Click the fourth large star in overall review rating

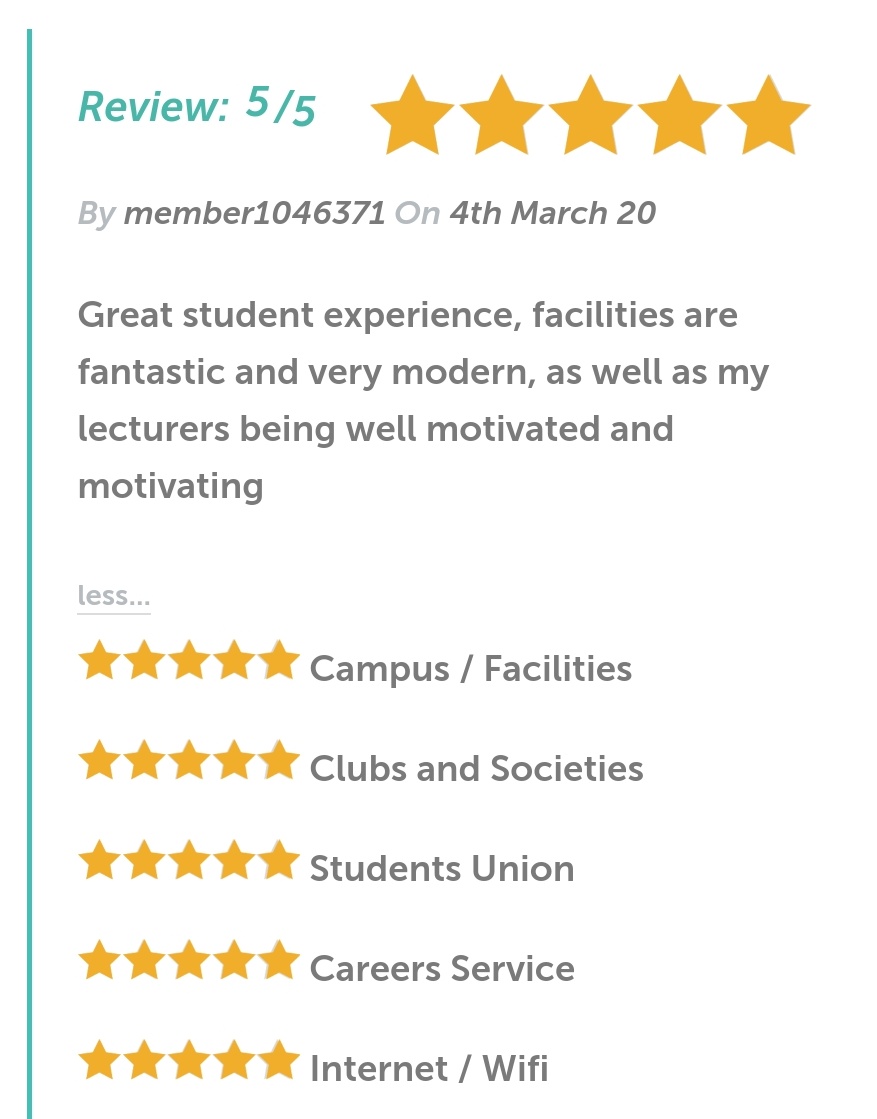coord(679,115)
